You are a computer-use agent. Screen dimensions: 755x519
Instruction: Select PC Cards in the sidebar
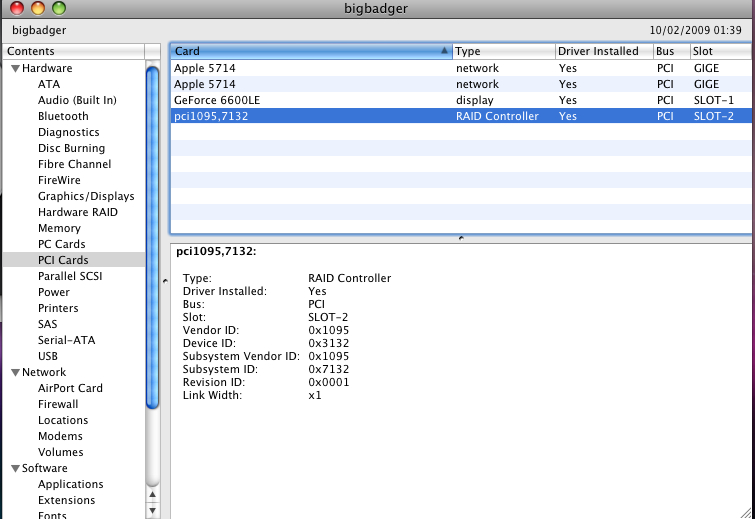coord(62,244)
